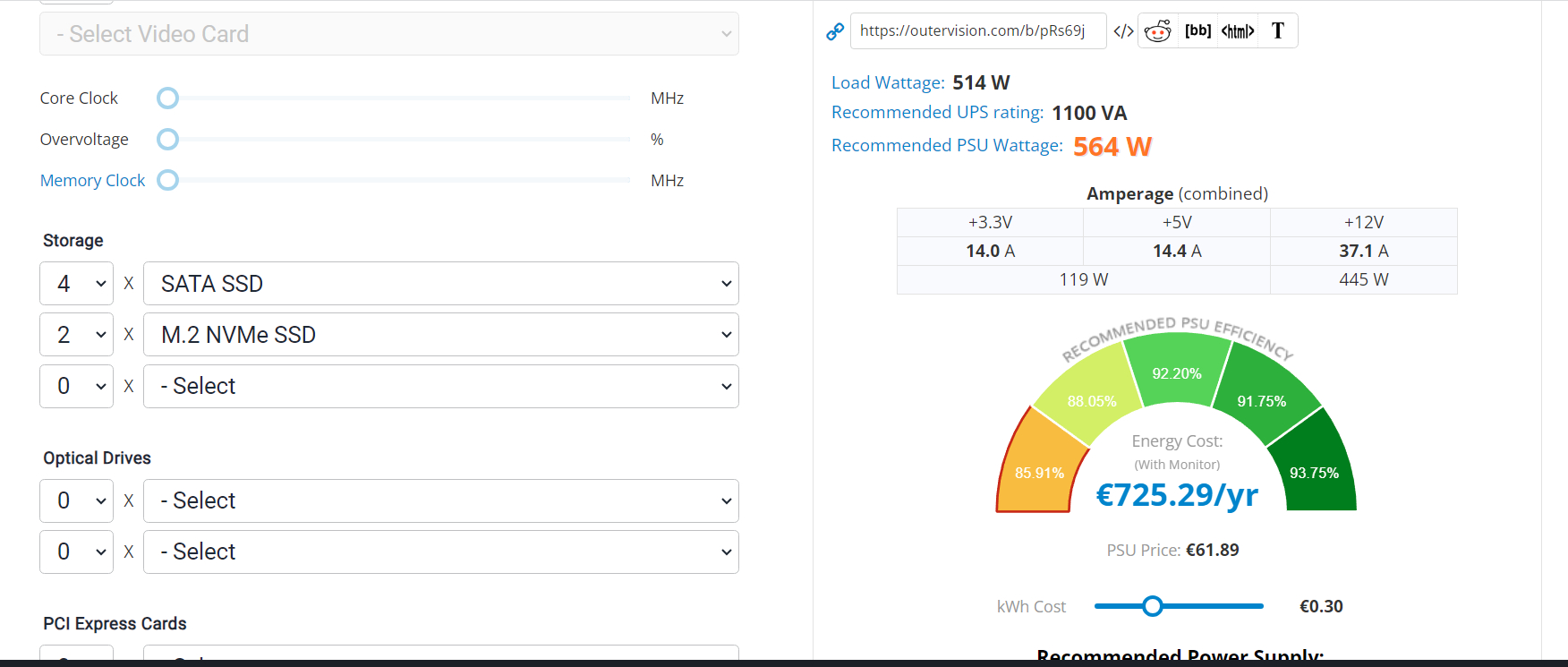Image resolution: width=1568 pixels, height=667 pixels.
Task: Click the Recommended UPS rating link
Action: 937,113
